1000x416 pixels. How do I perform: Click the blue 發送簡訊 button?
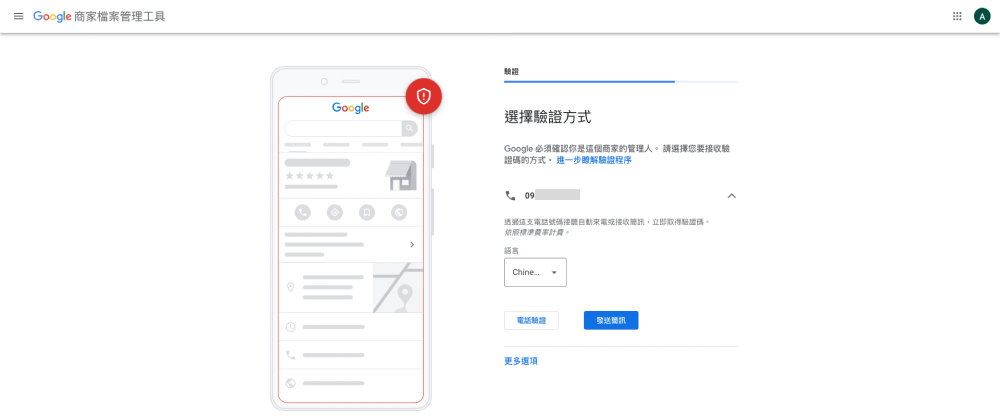pos(610,320)
